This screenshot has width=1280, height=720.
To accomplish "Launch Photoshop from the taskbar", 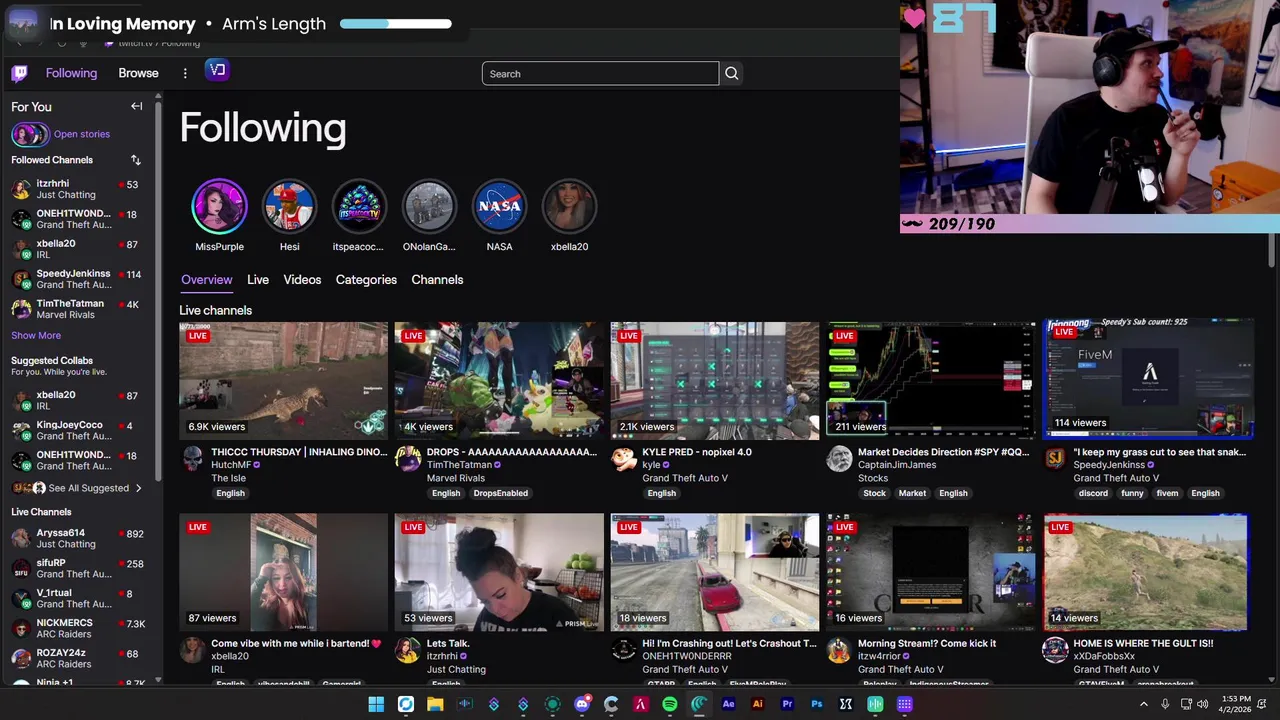I will point(817,704).
